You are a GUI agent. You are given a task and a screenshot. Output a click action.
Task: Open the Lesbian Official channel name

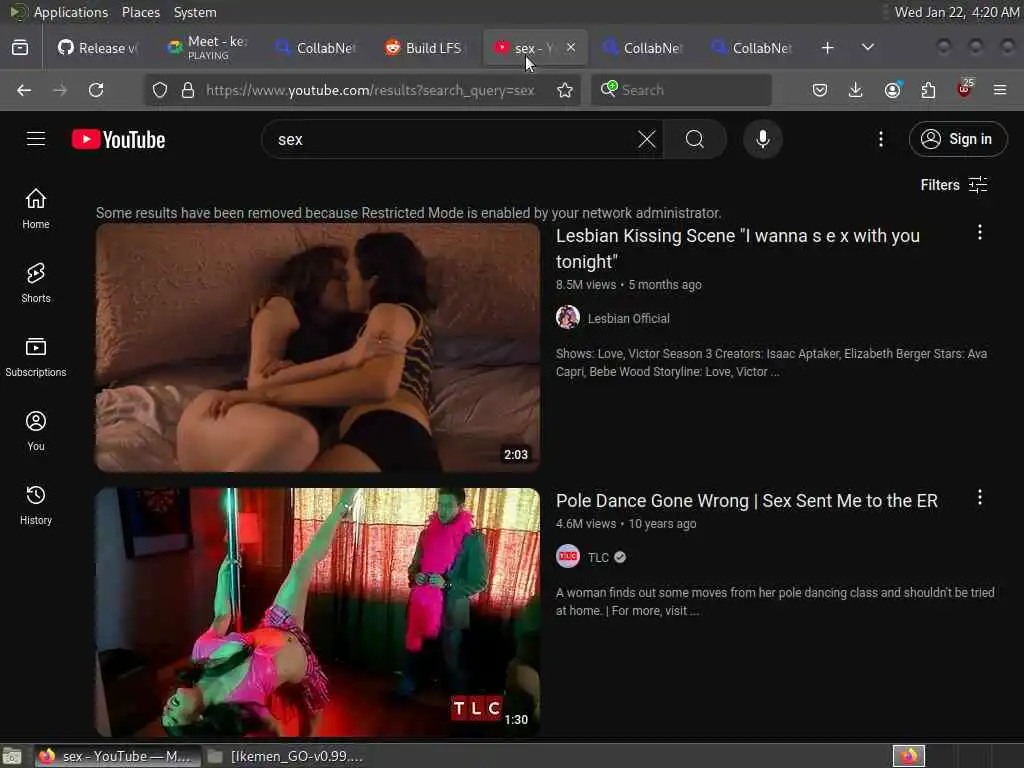pos(628,319)
